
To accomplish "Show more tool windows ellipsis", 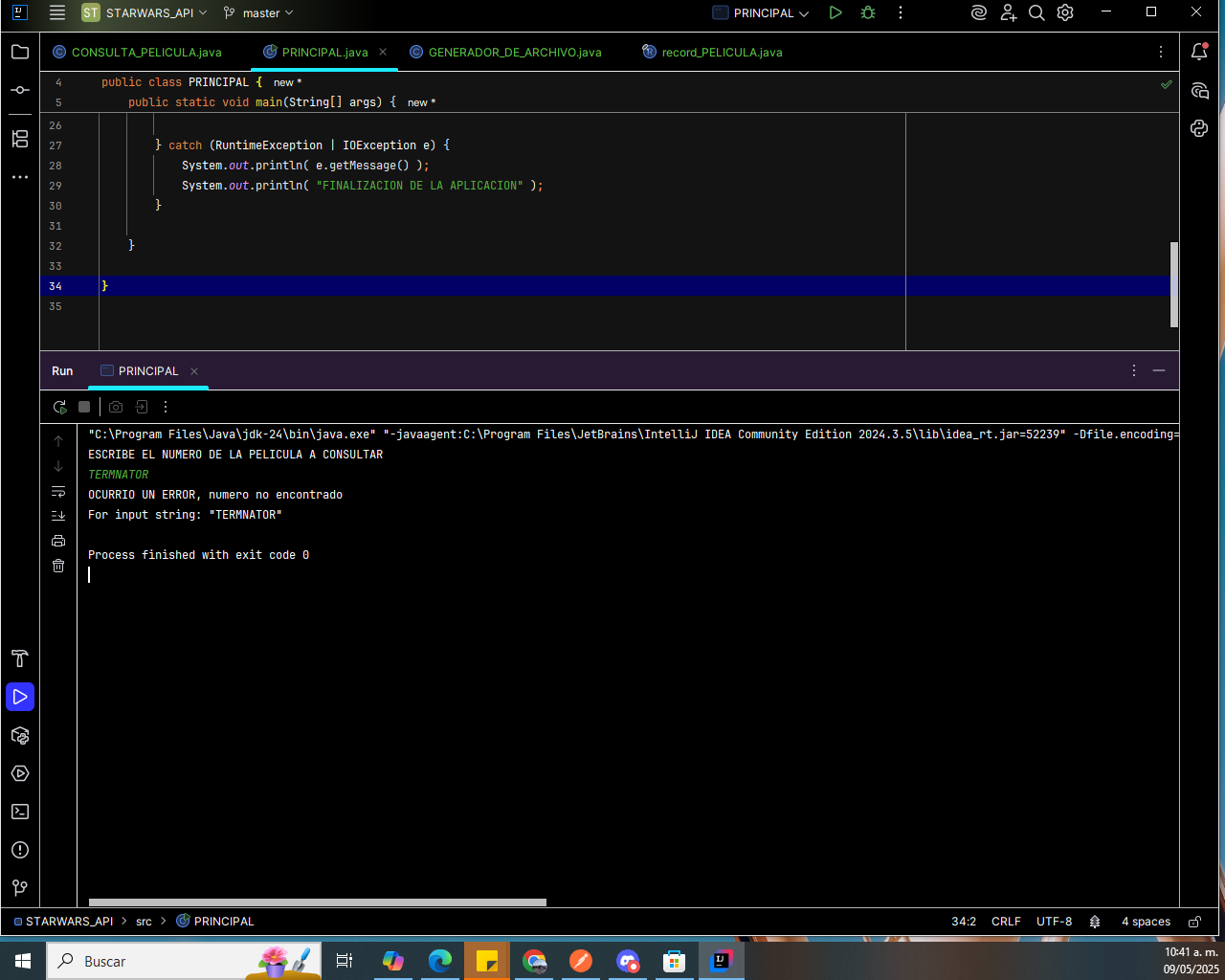I will click(x=20, y=177).
